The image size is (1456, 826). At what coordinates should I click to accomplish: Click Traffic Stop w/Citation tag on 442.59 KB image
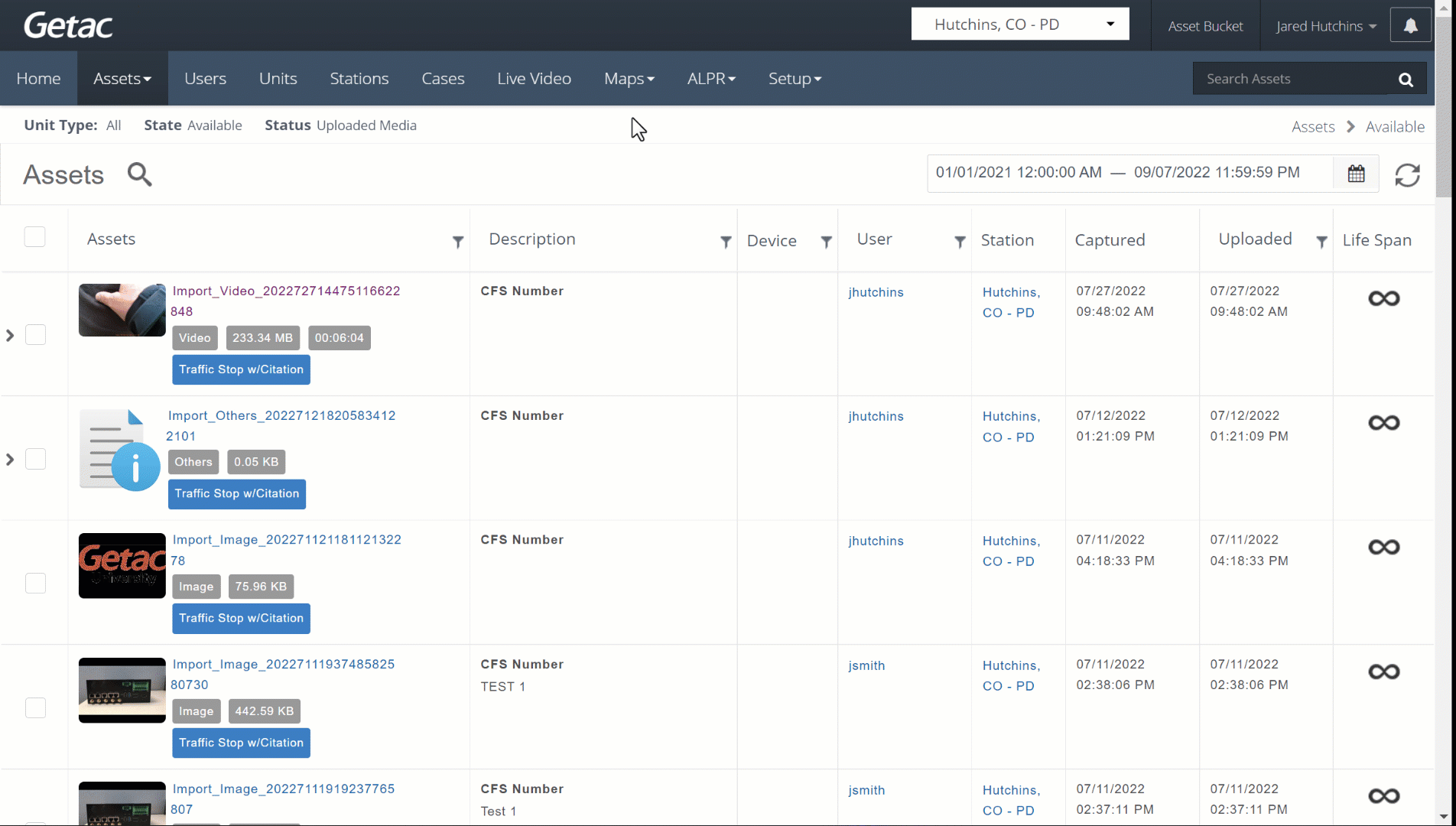coord(241,743)
